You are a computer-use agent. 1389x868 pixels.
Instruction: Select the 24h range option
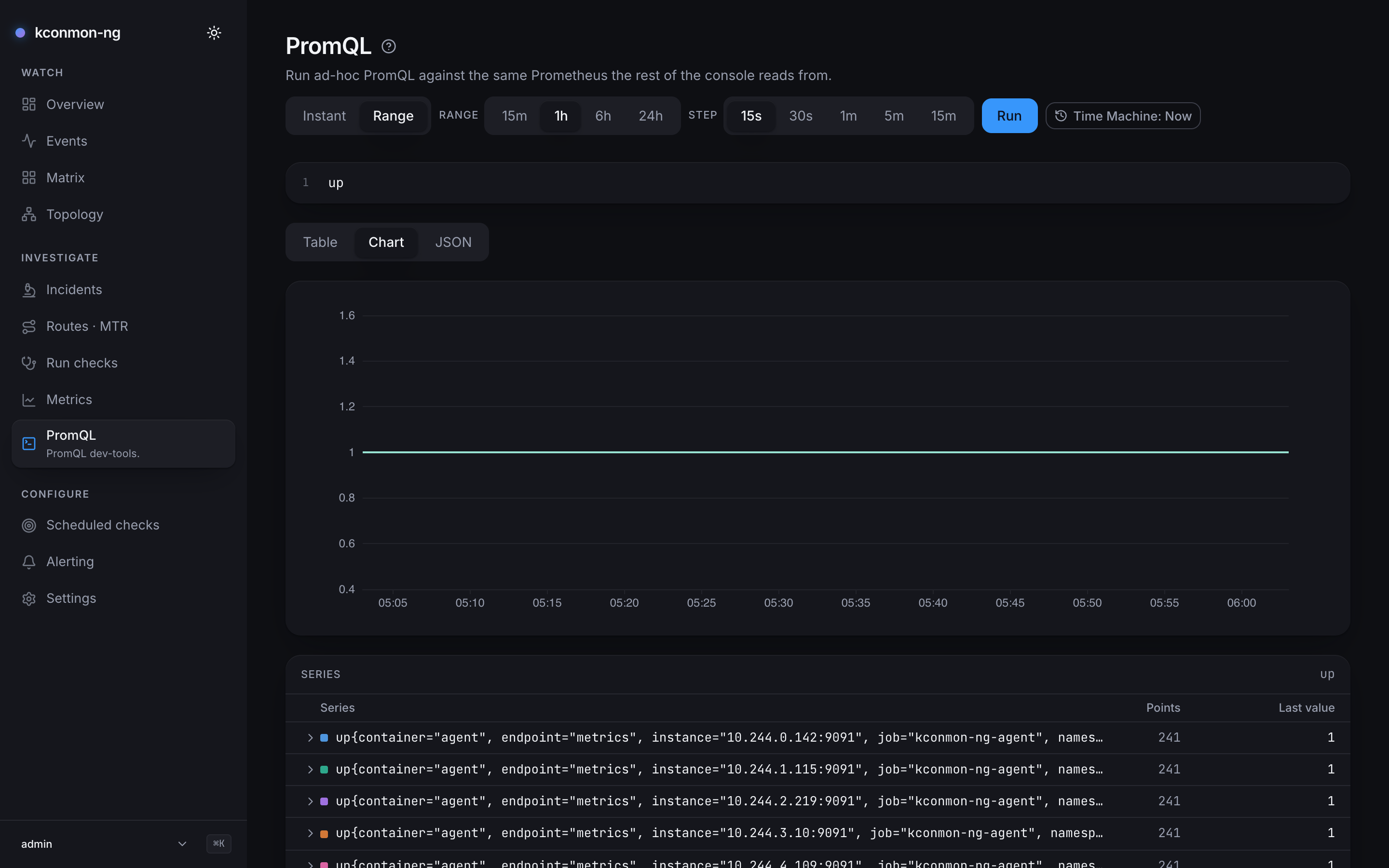(650, 116)
